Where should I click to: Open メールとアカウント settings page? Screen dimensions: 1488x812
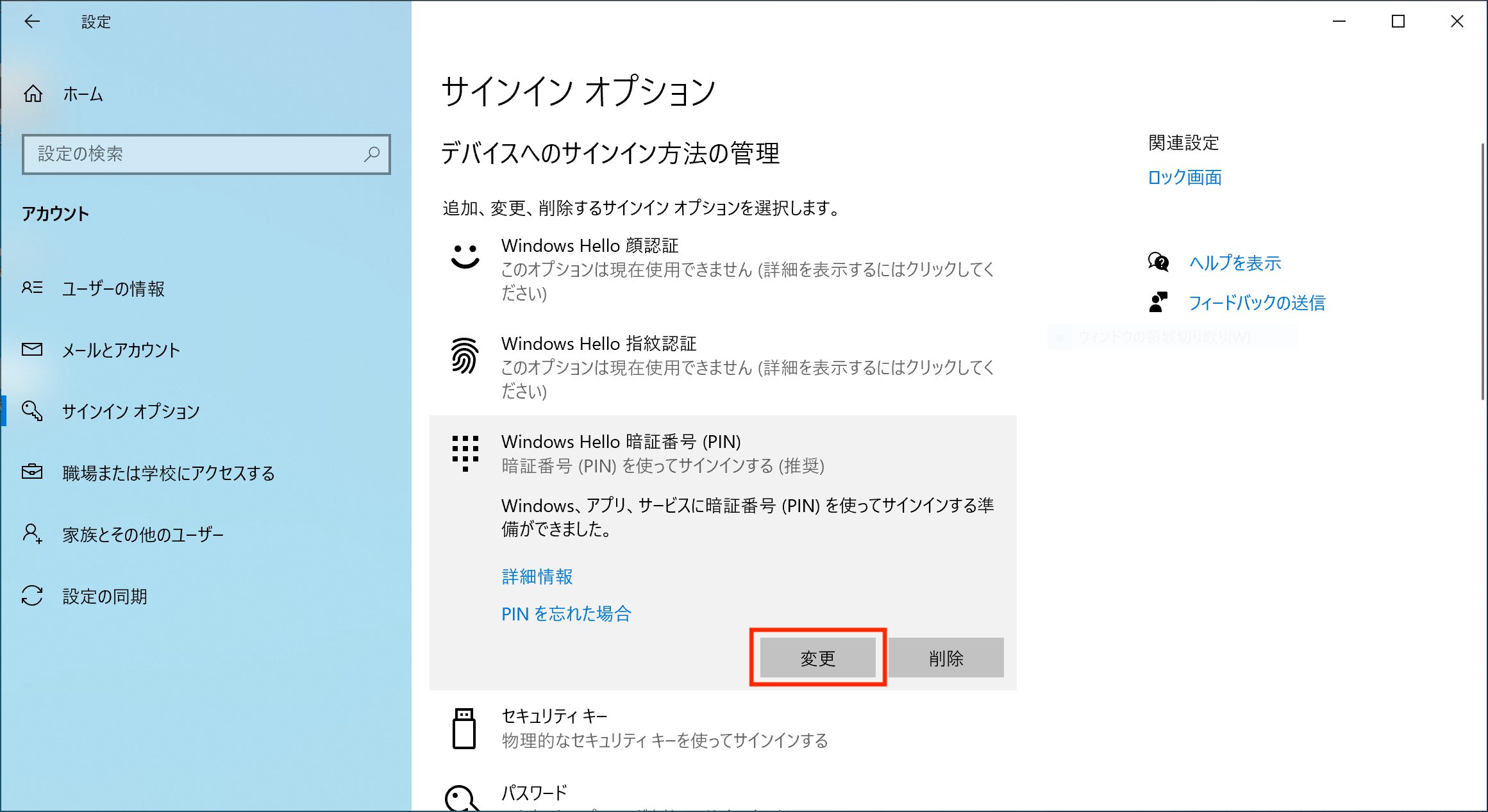click(205, 350)
